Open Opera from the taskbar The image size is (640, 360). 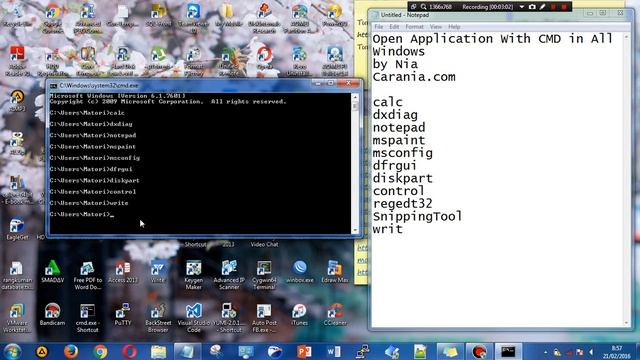[129, 351]
